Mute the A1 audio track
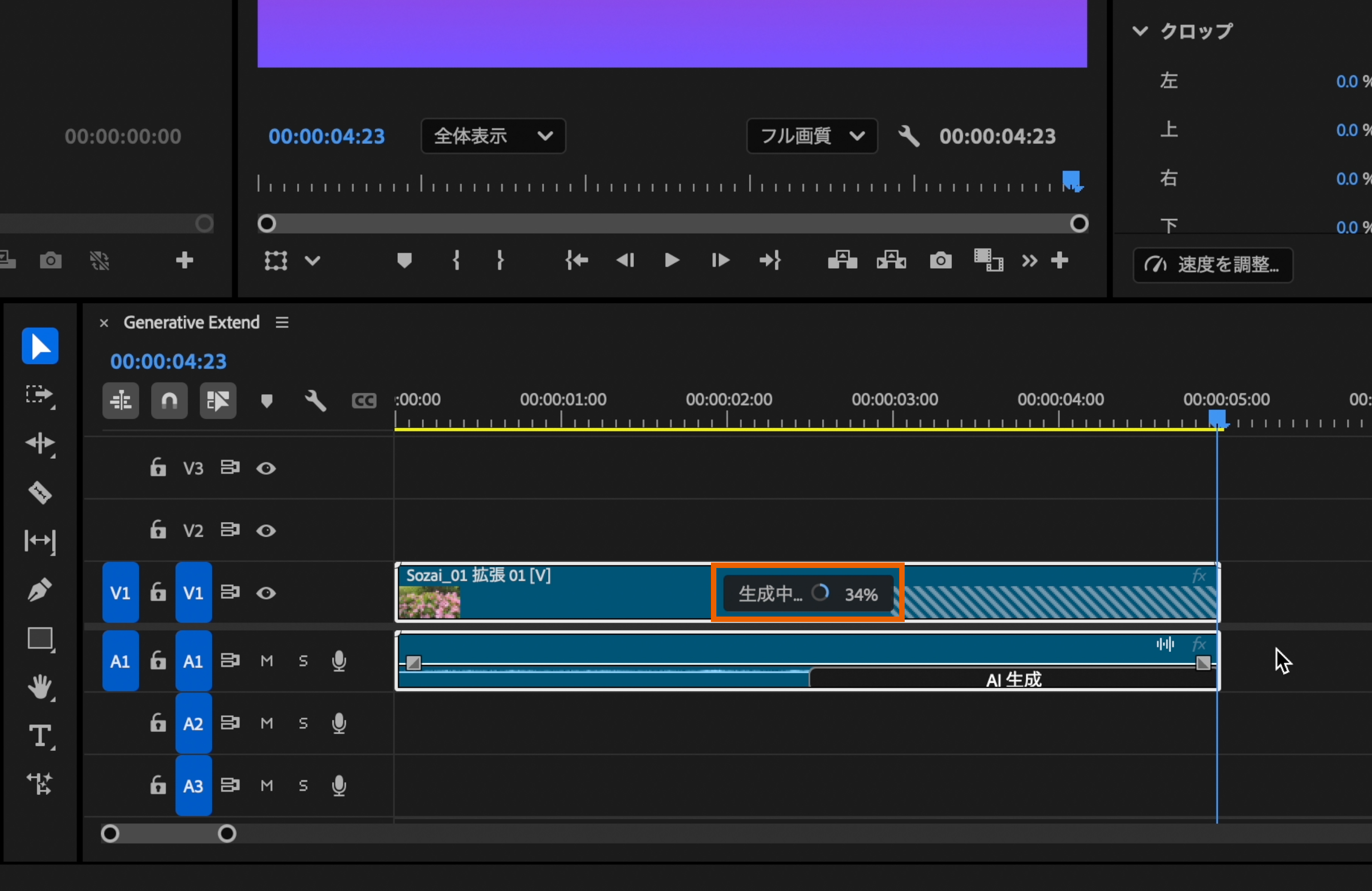The height and width of the screenshot is (891, 1372). [266, 661]
